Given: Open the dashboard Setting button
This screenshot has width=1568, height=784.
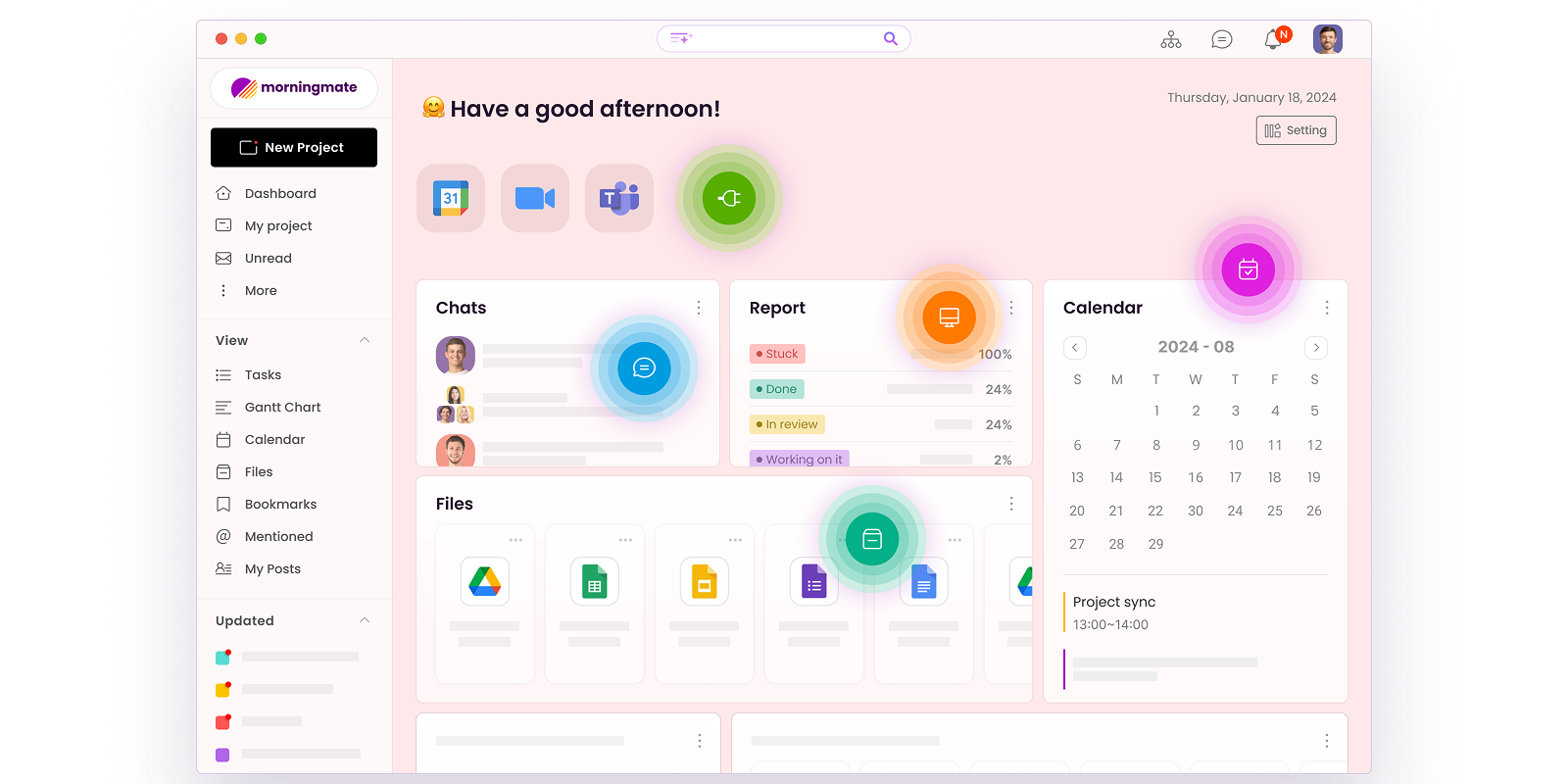Looking at the screenshot, I should tap(1296, 130).
